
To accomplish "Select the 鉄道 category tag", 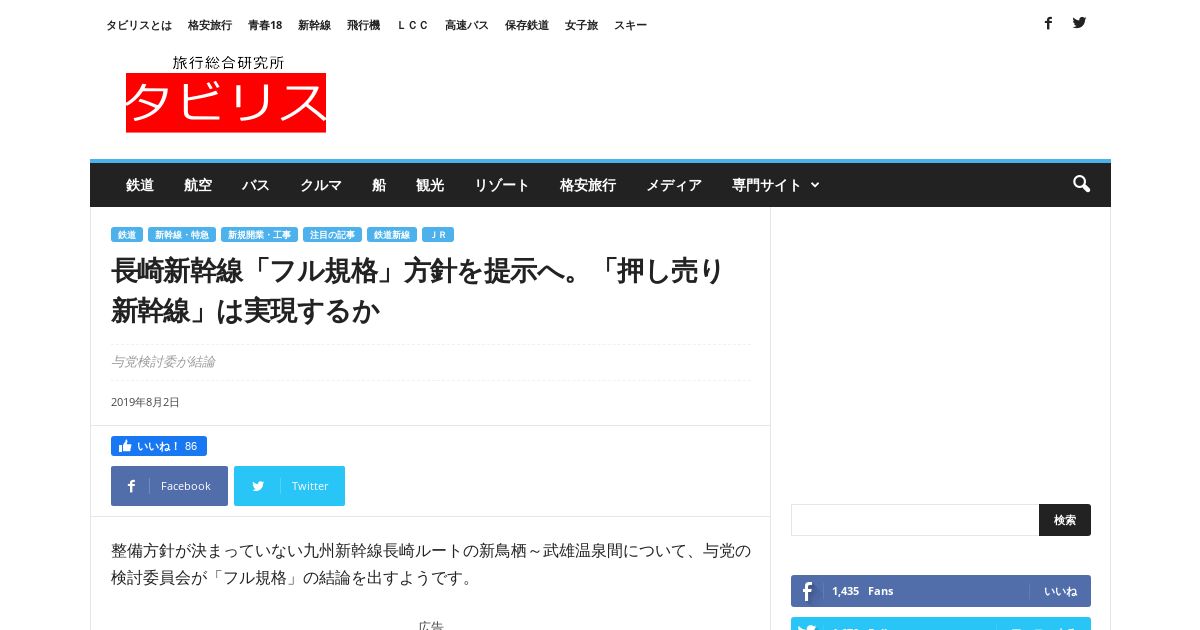I will point(127,235).
